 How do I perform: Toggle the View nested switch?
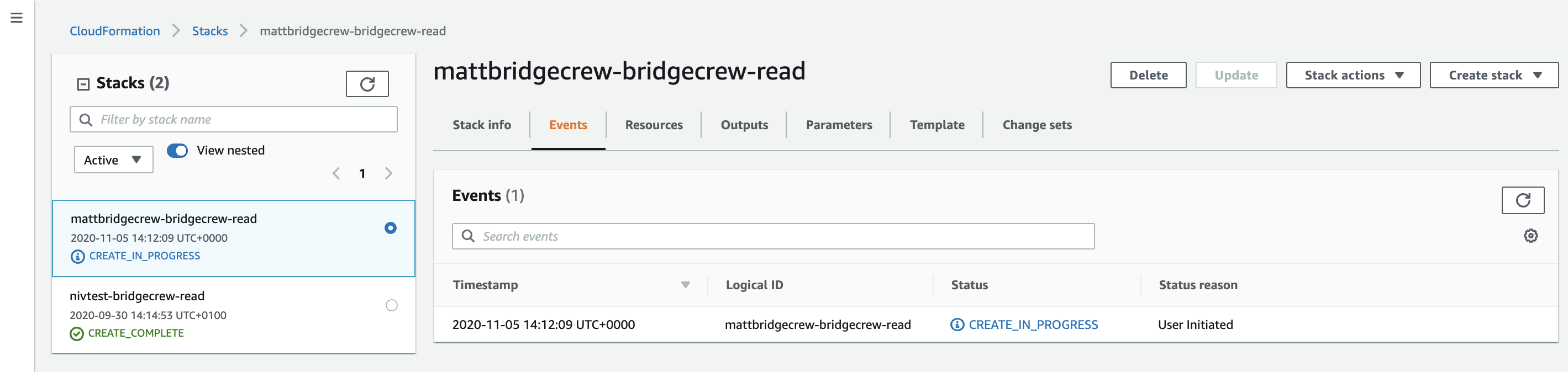point(177,150)
